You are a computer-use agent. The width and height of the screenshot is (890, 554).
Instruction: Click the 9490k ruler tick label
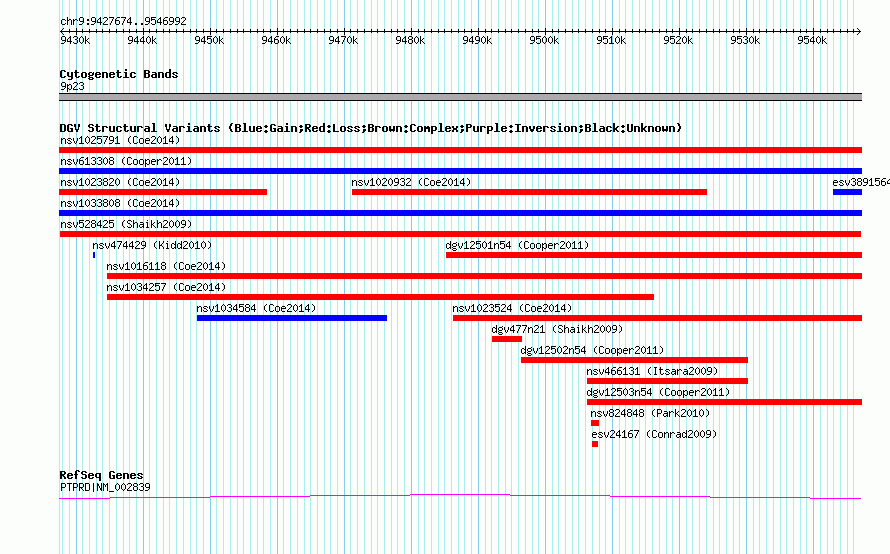click(477, 40)
